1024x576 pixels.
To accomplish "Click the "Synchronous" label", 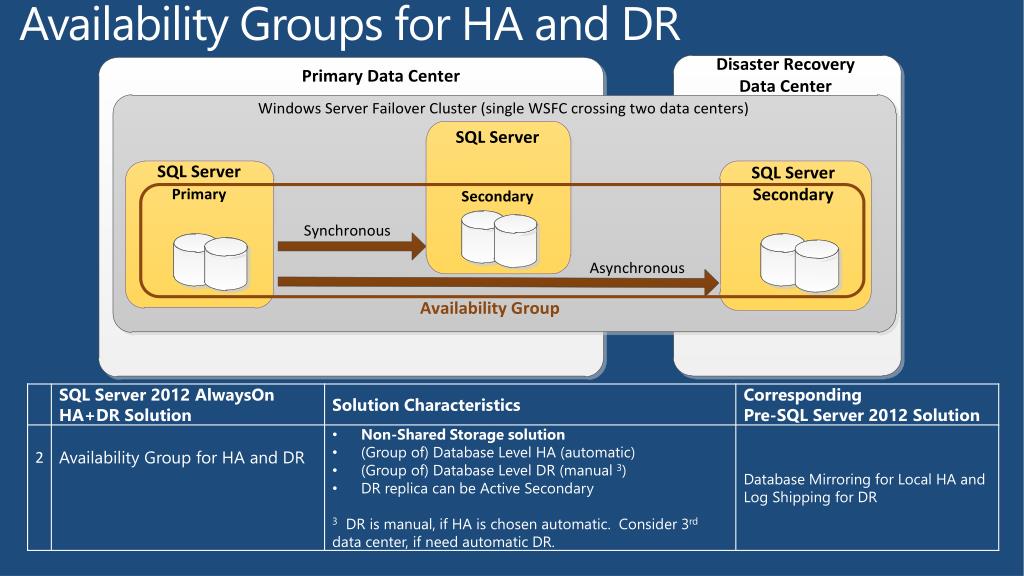I will 347,231.
